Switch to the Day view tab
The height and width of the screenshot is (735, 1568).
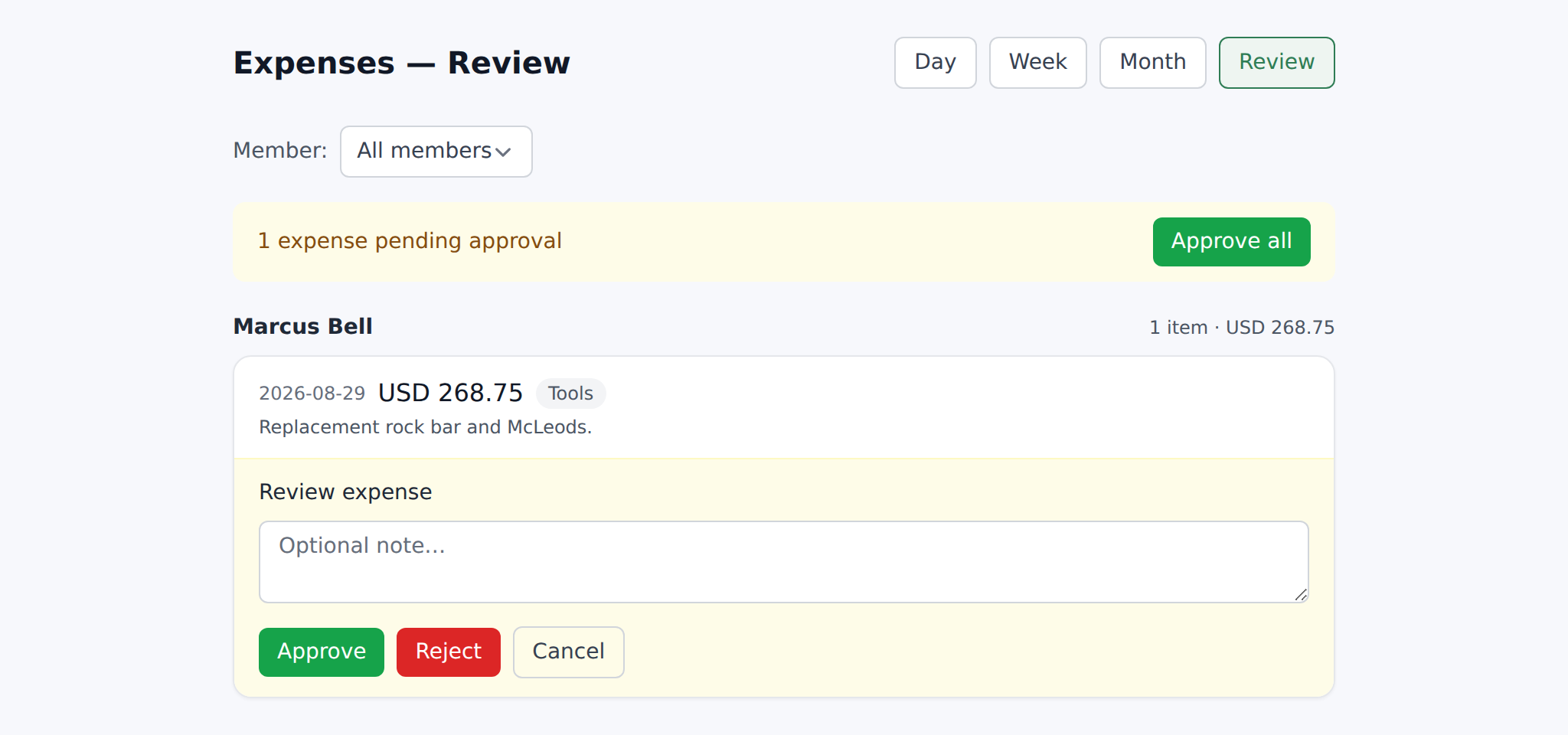coord(935,63)
